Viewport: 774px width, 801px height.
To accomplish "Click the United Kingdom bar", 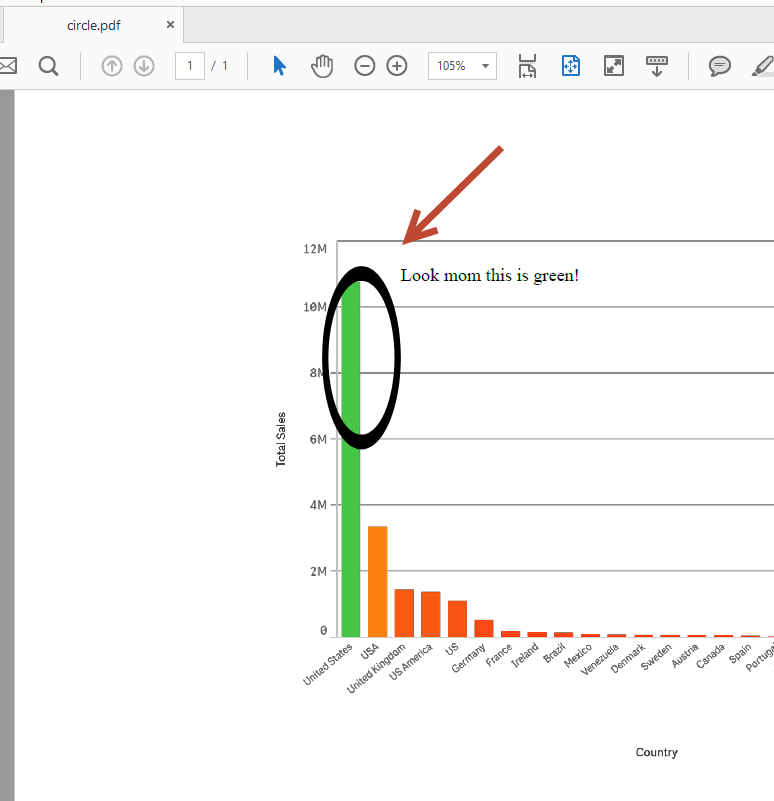I will pyautogui.click(x=404, y=613).
